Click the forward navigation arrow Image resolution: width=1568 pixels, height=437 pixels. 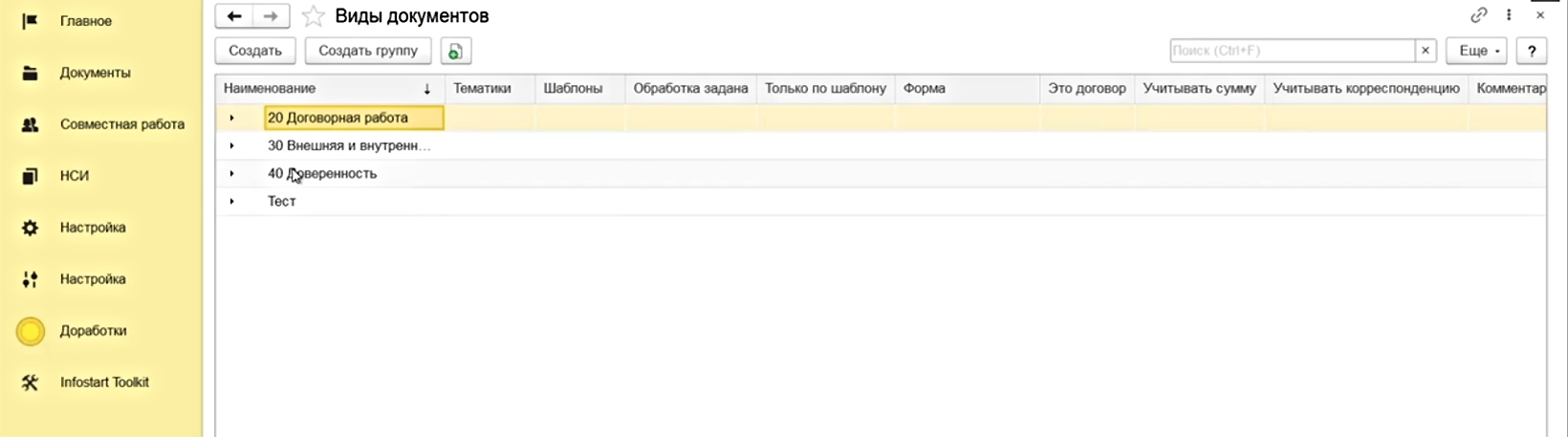[271, 16]
